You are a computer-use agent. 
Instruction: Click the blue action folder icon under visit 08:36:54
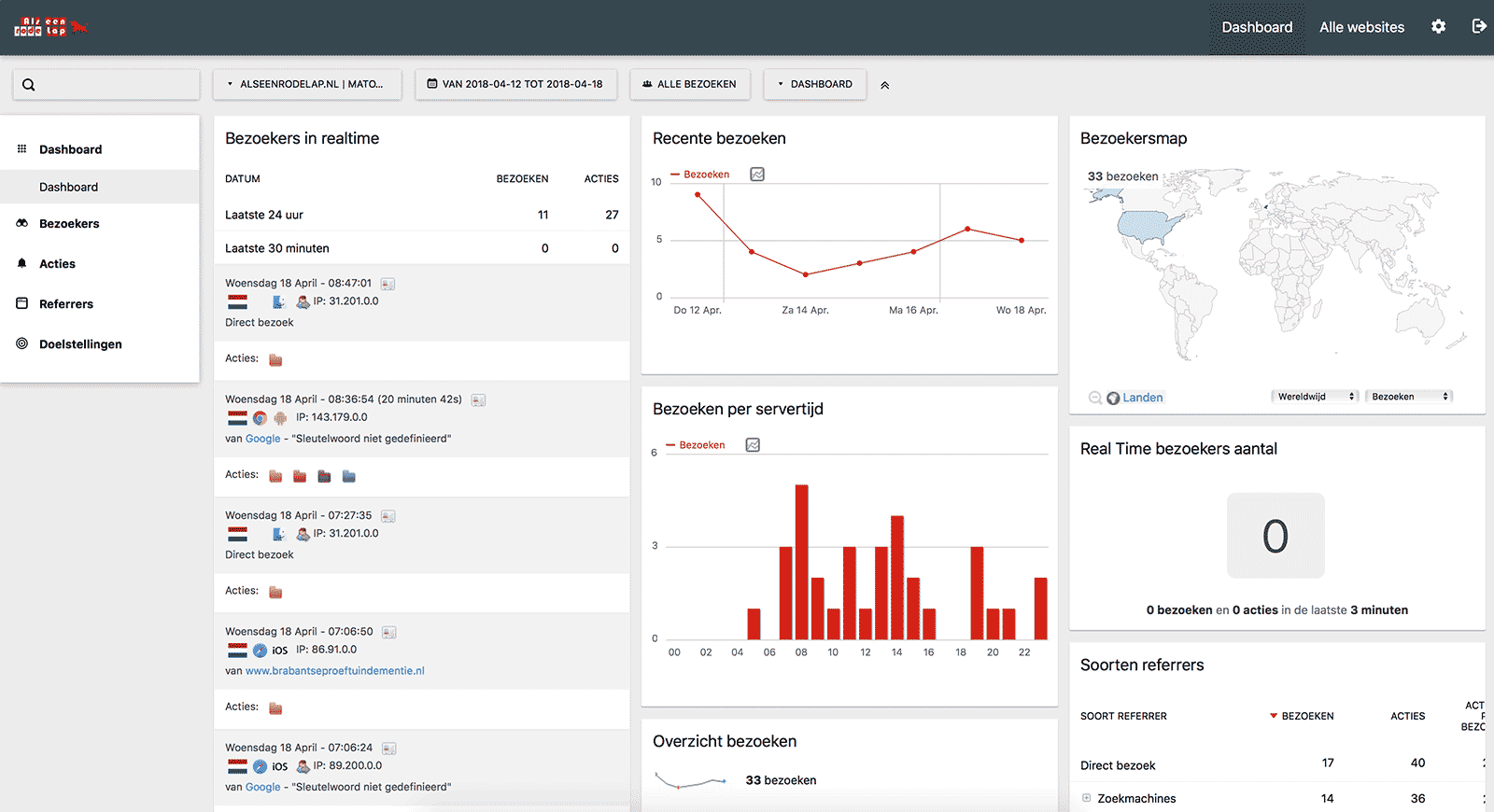[x=349, y=477]
